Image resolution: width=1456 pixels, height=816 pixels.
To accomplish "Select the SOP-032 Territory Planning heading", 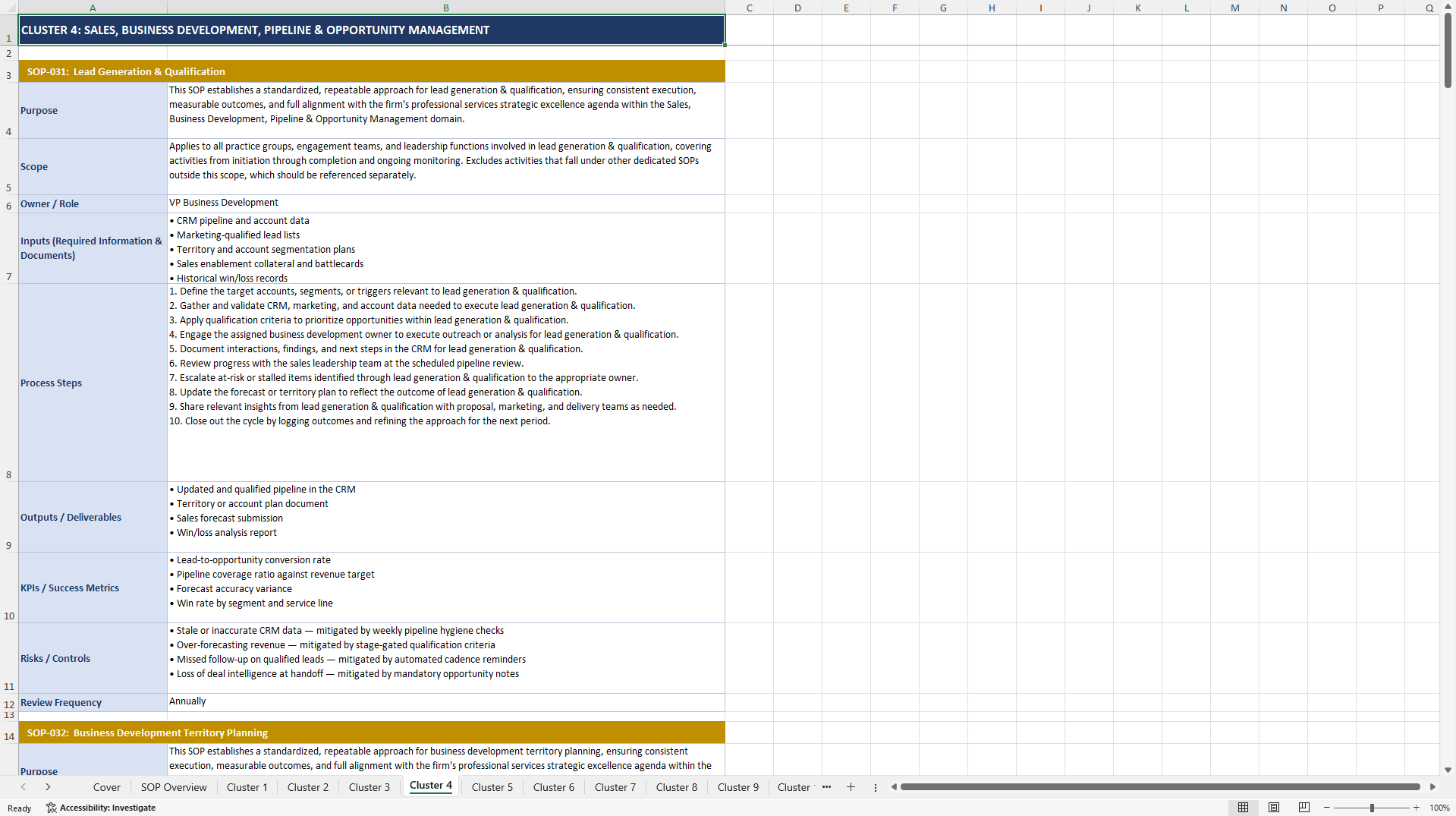I will point(372,733).
